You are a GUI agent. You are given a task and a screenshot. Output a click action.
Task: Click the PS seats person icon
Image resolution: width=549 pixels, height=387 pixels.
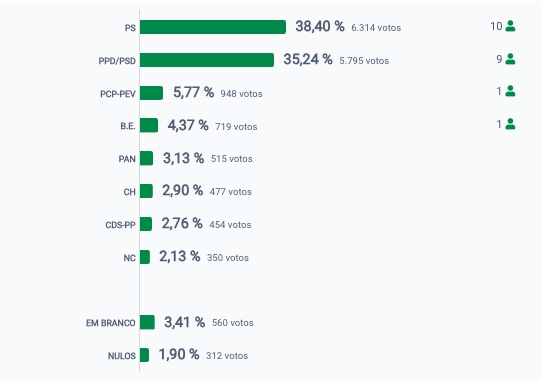(x=510, y=26)
